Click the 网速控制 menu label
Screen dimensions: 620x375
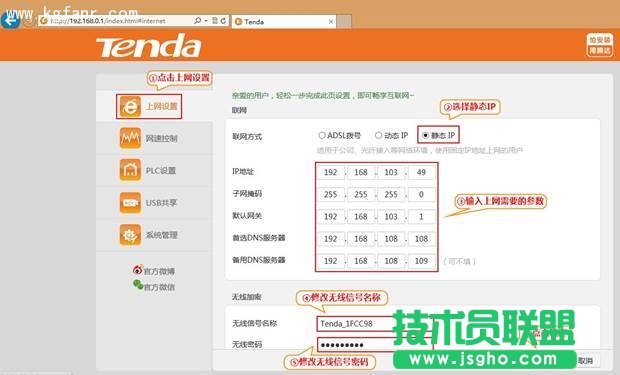click(161, 138)
